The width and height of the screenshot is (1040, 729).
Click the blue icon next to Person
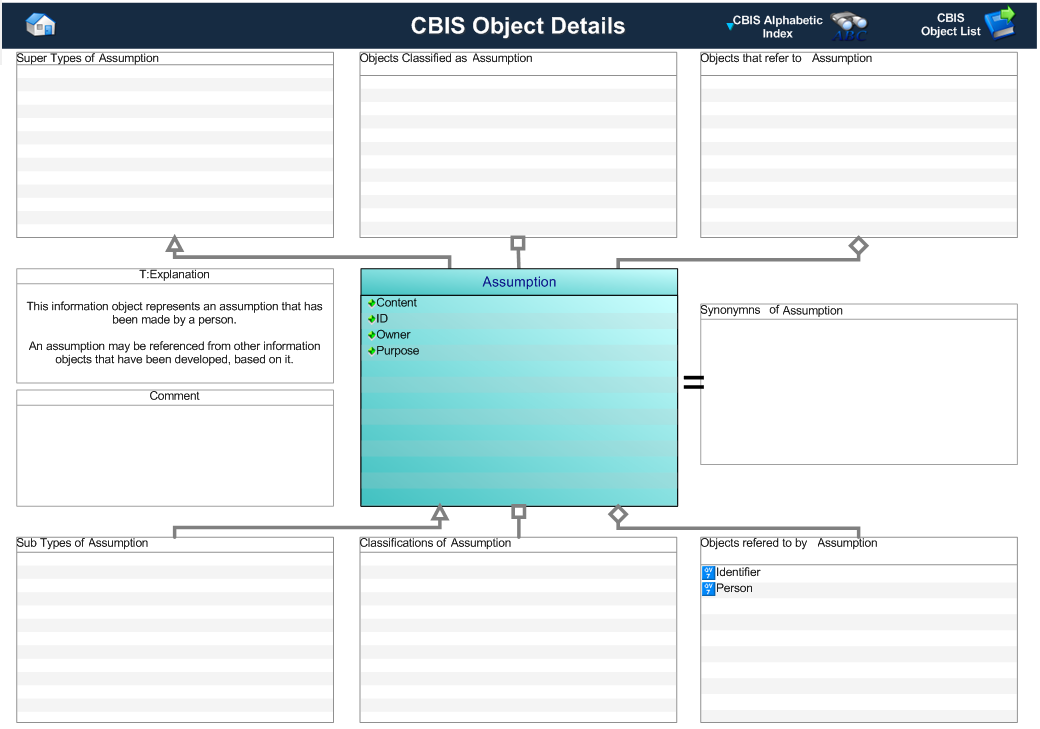click(708, 588)
